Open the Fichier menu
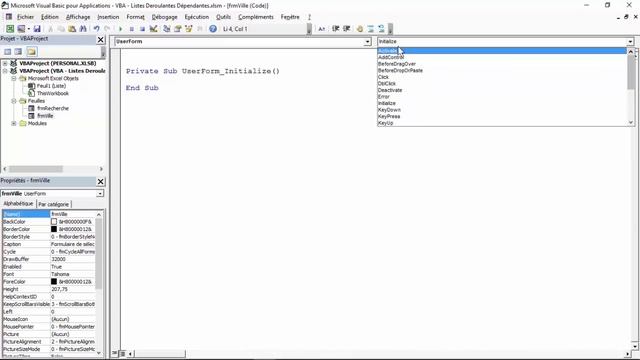The image size is (640, 360). pos(25,17)
